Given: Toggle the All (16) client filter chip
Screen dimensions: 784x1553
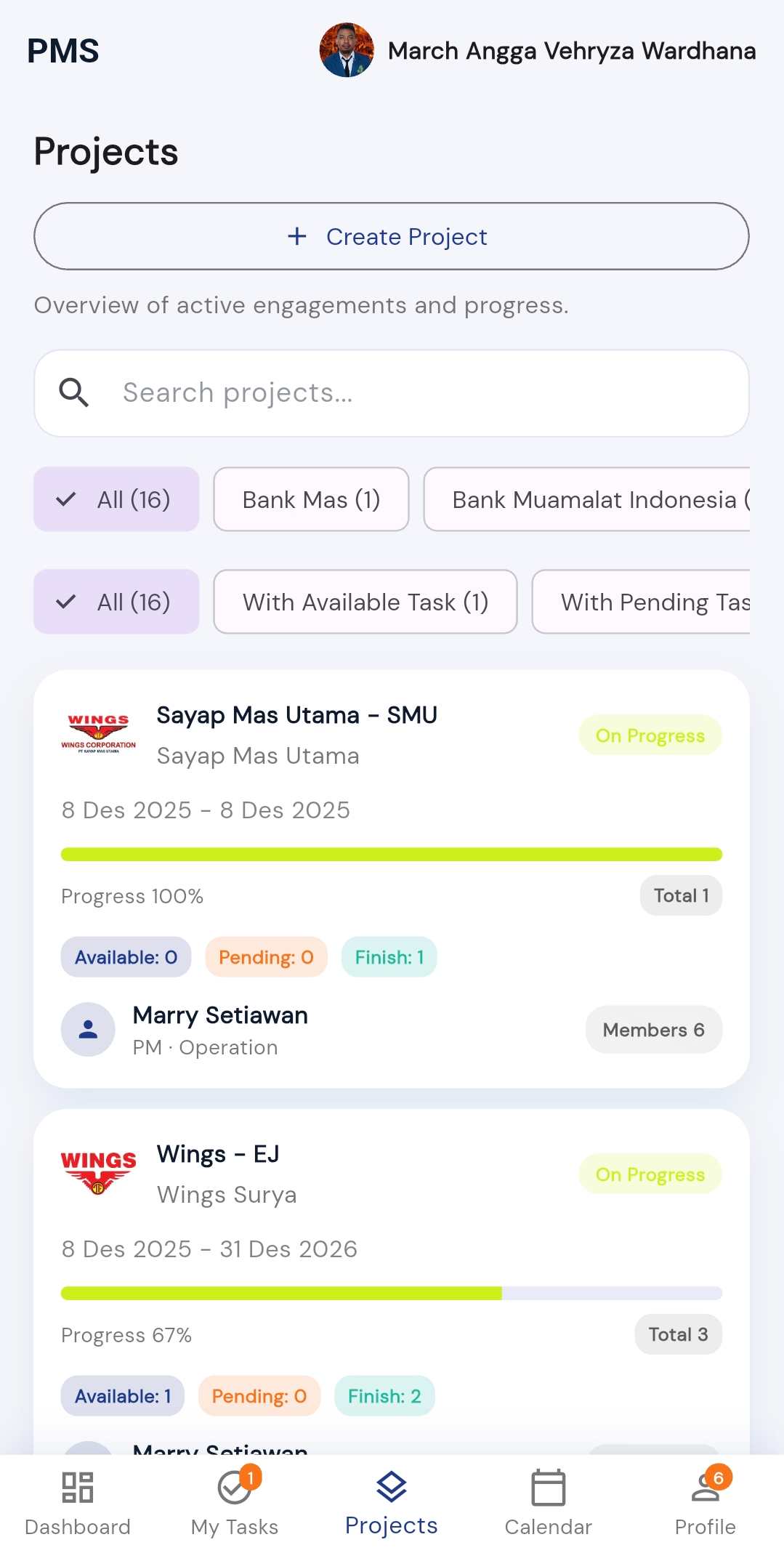Looking at the screenshot, I should pyautogui.click(x=116, y=499).
